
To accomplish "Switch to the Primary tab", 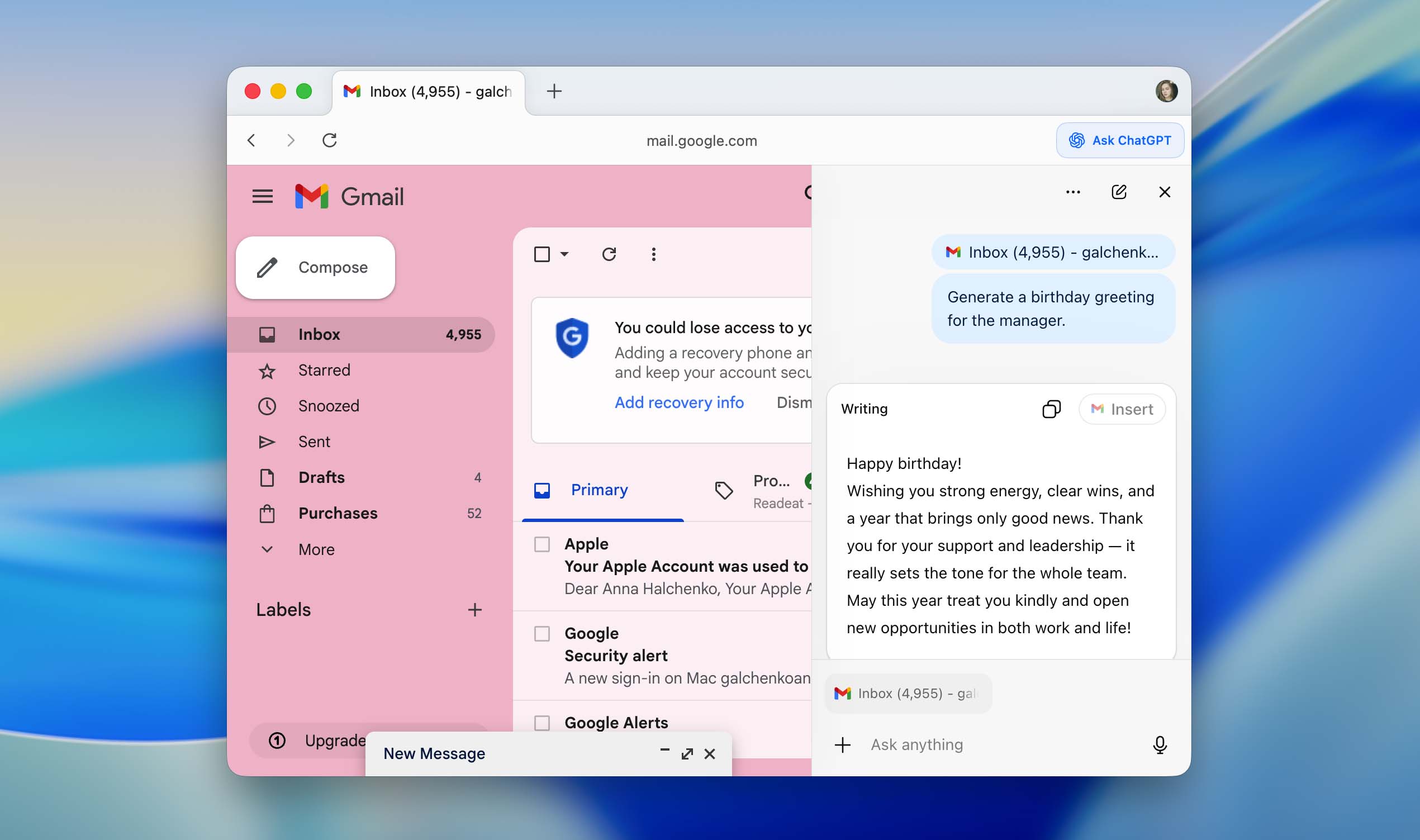I will (599, 490).
